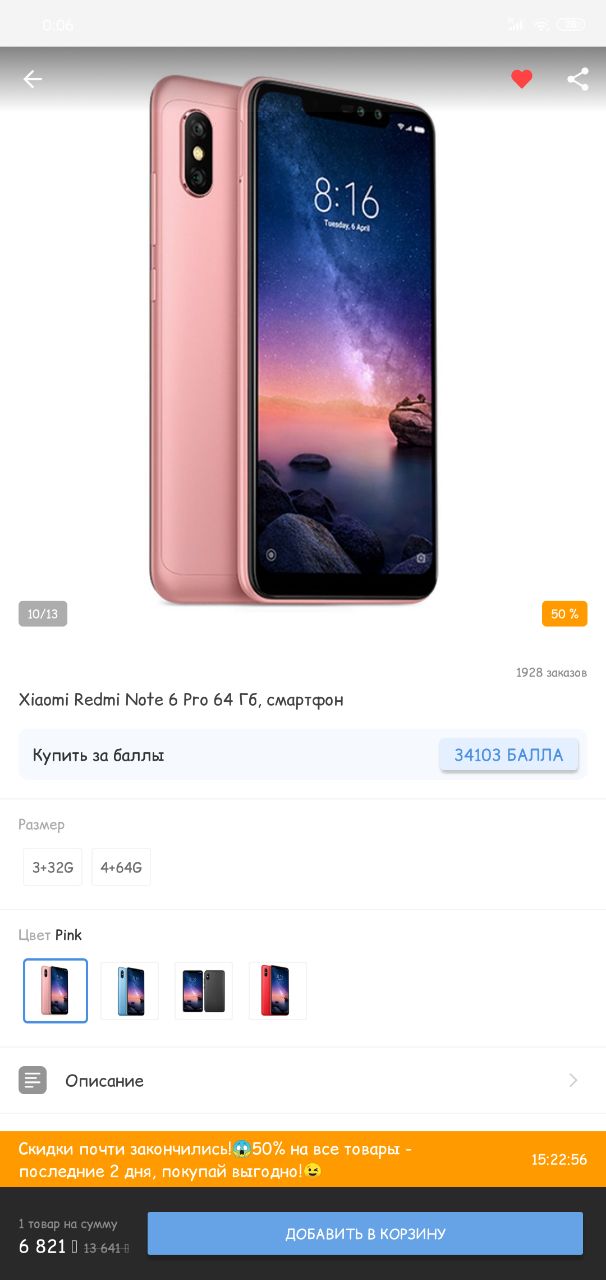The image size is (606, 1280).
Task: Tap the 10/13 image counter badge
Action: (43, 614)
